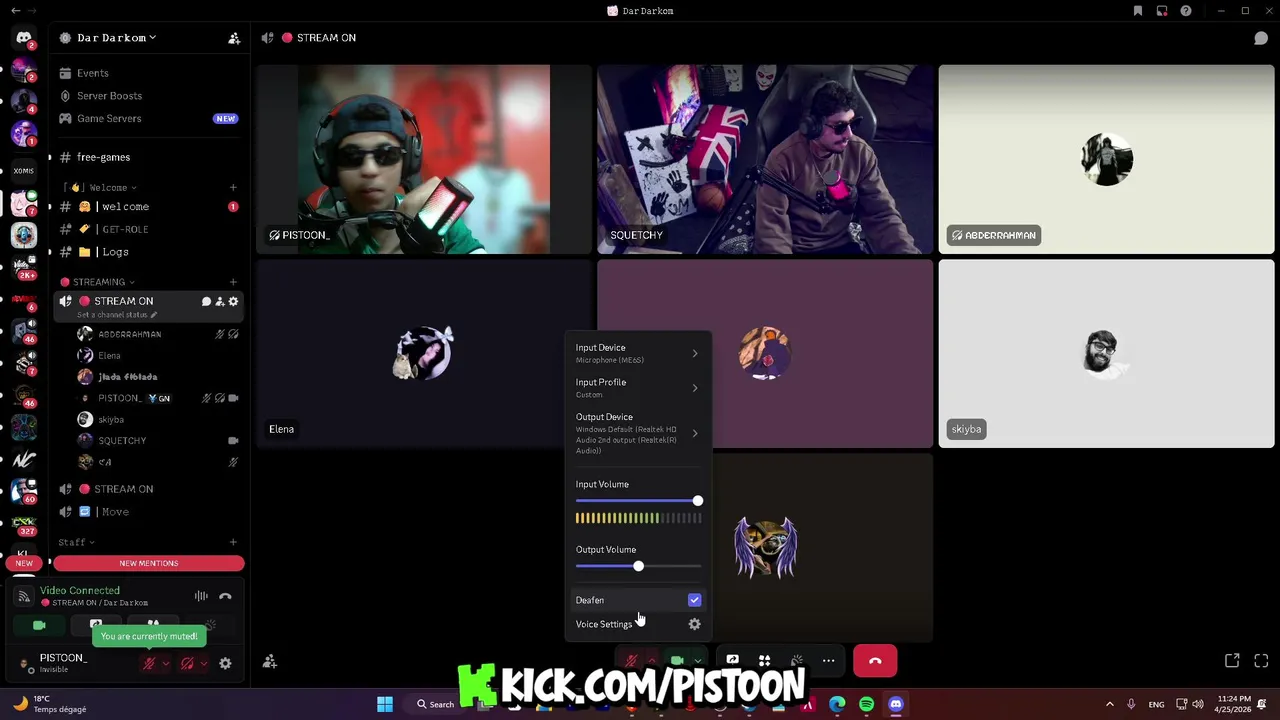The height and width of the screenshot is (720, 1280).
Task: Click share your screen in call controls
Action: pos(732,661)
